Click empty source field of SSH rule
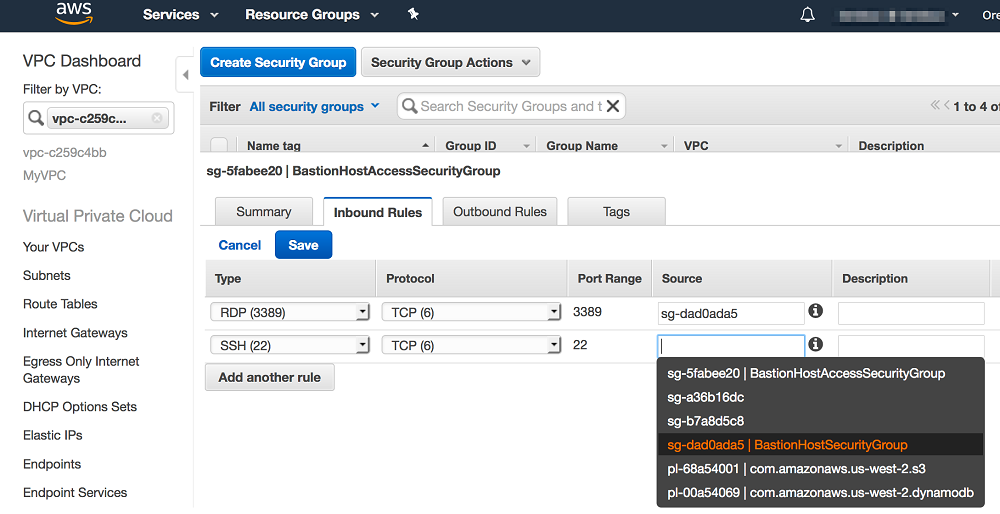The width and height of the screenshot is (1000, 514). point(731,346)
